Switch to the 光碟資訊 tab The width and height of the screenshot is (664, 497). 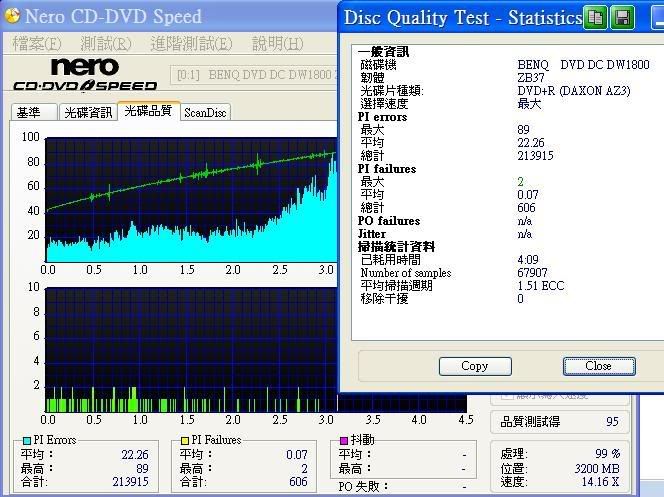88,112
